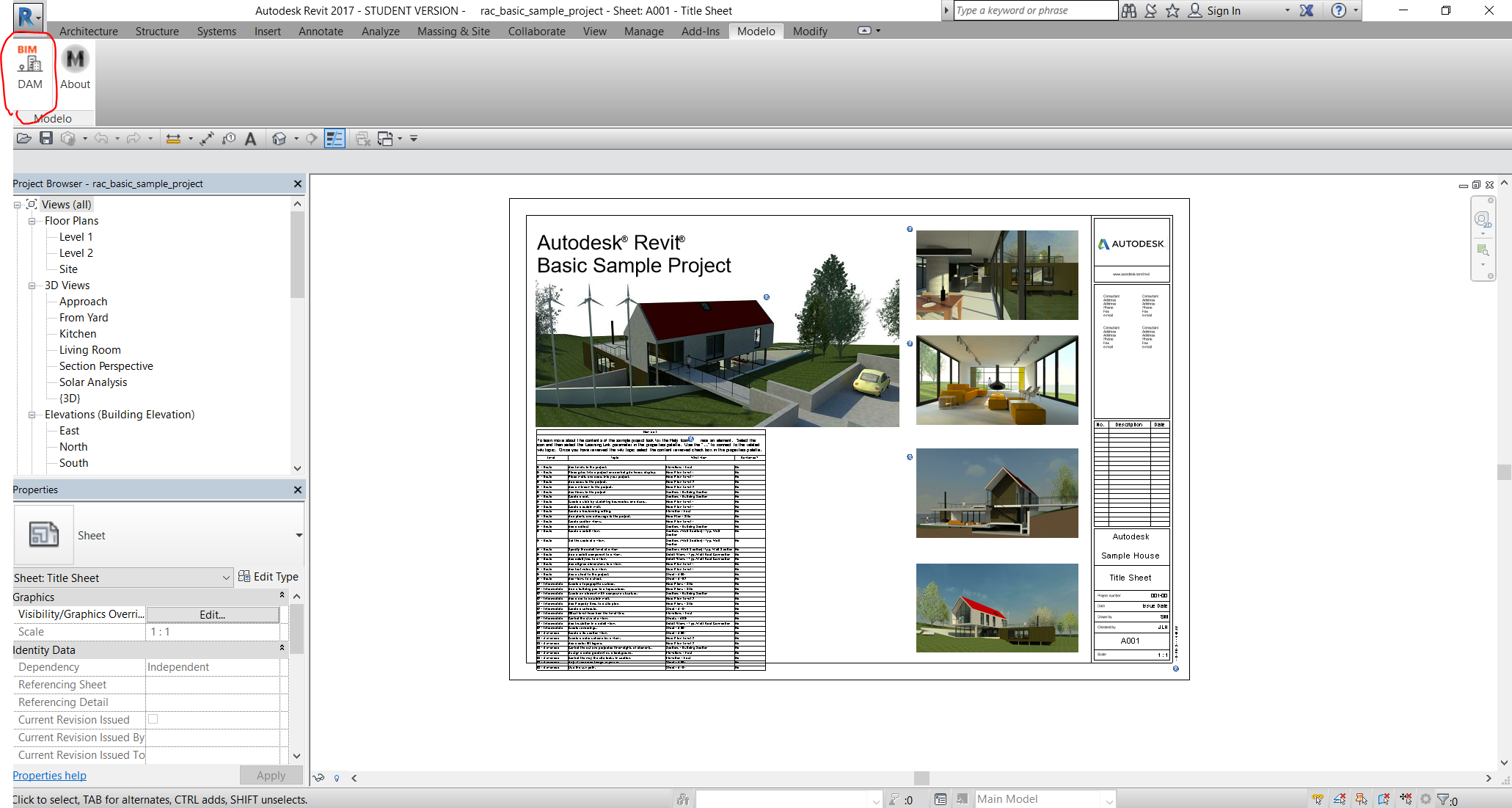Switch to the Manage ribbon tab
The width and height of the screenshot is (1512, 808).
pyautogui.click(x=643, y=31)
